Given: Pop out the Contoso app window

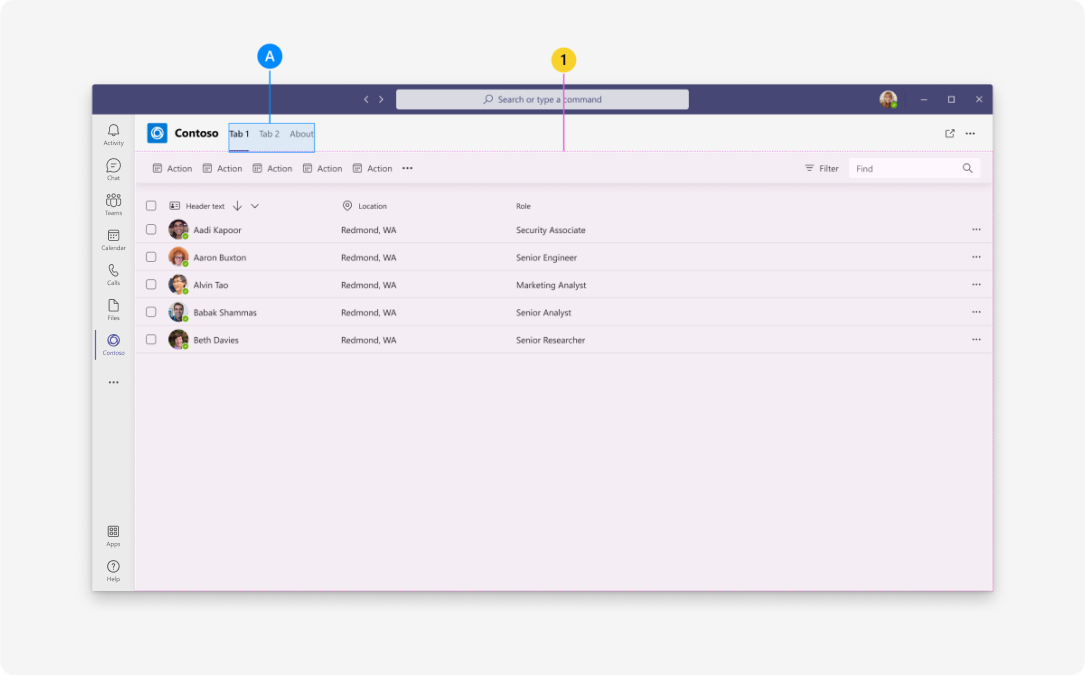Looking at the screenshot, I should [950, 134].
